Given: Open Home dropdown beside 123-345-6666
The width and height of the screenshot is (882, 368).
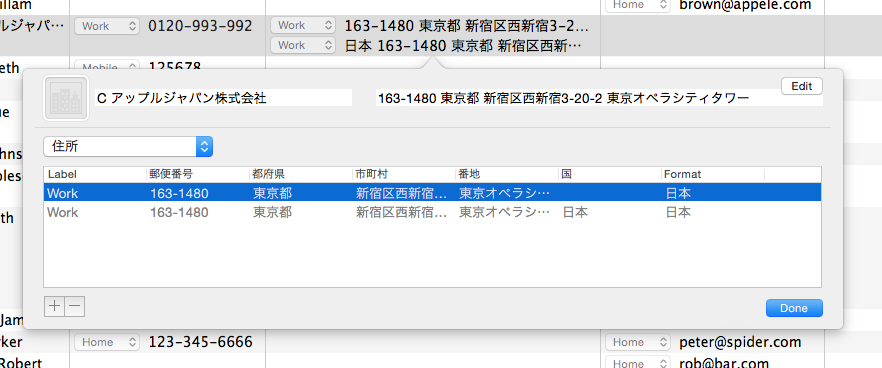Looking at the screenshot, I should 107,342.
